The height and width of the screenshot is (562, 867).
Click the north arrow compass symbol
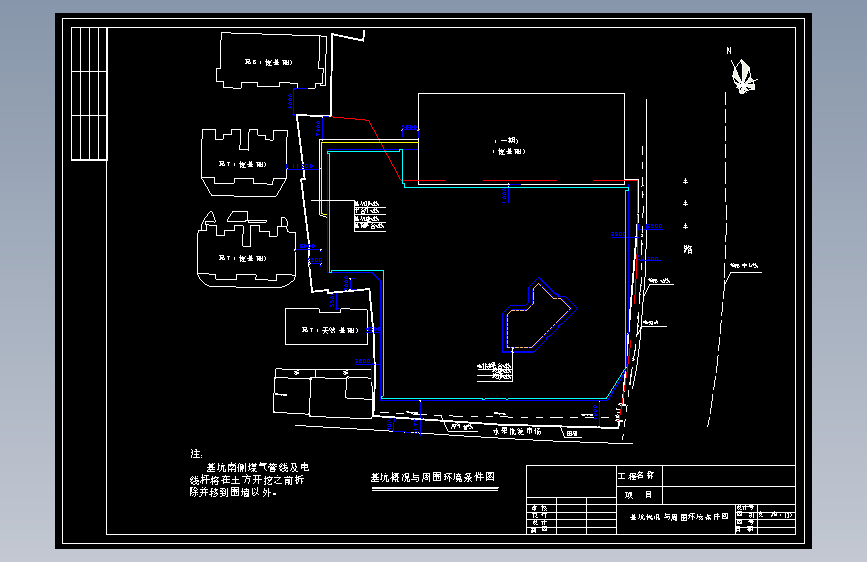743,77
